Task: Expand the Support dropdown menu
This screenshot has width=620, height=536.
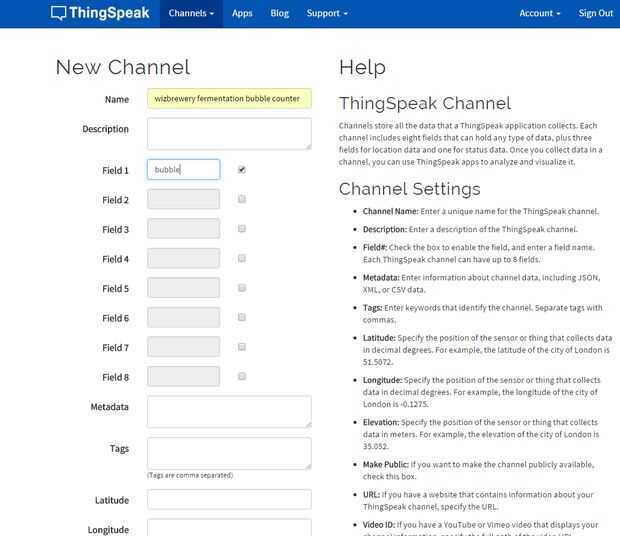Action: click(x=327, y=13)
